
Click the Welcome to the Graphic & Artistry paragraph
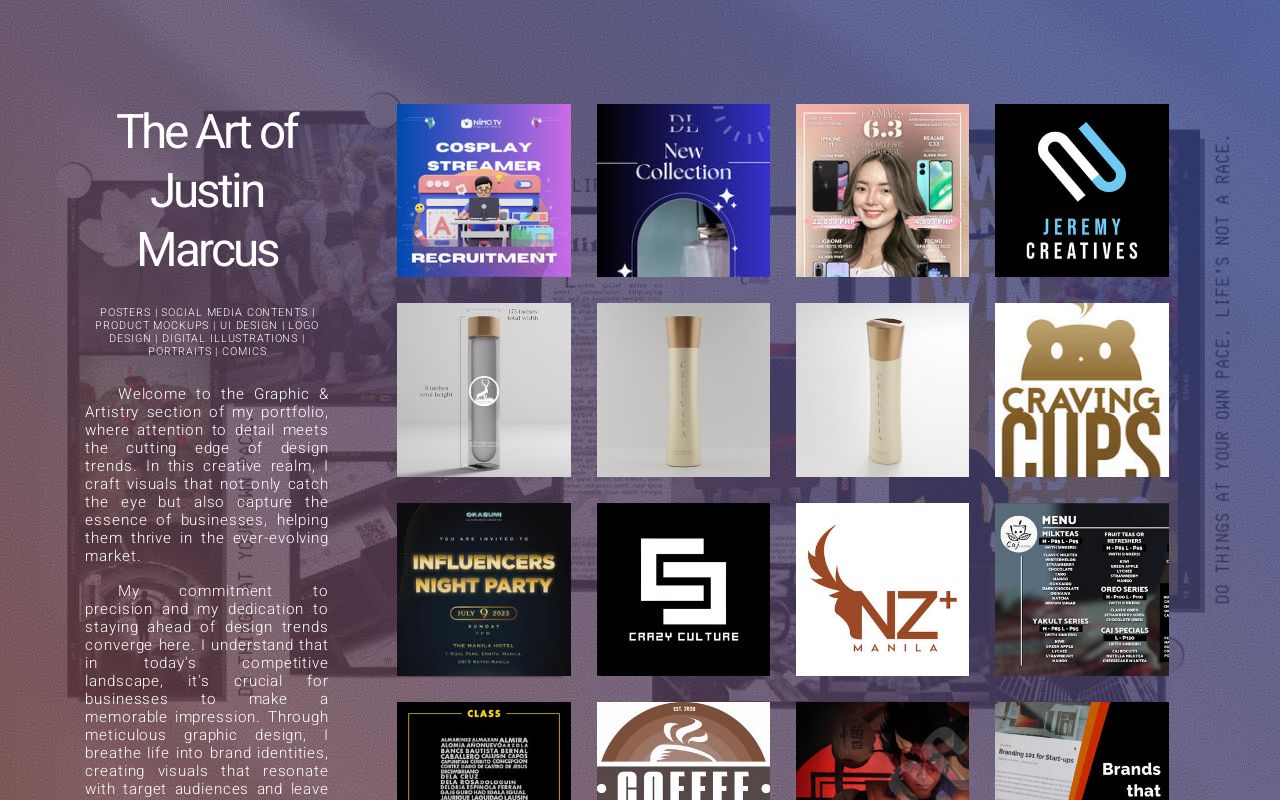207,475
